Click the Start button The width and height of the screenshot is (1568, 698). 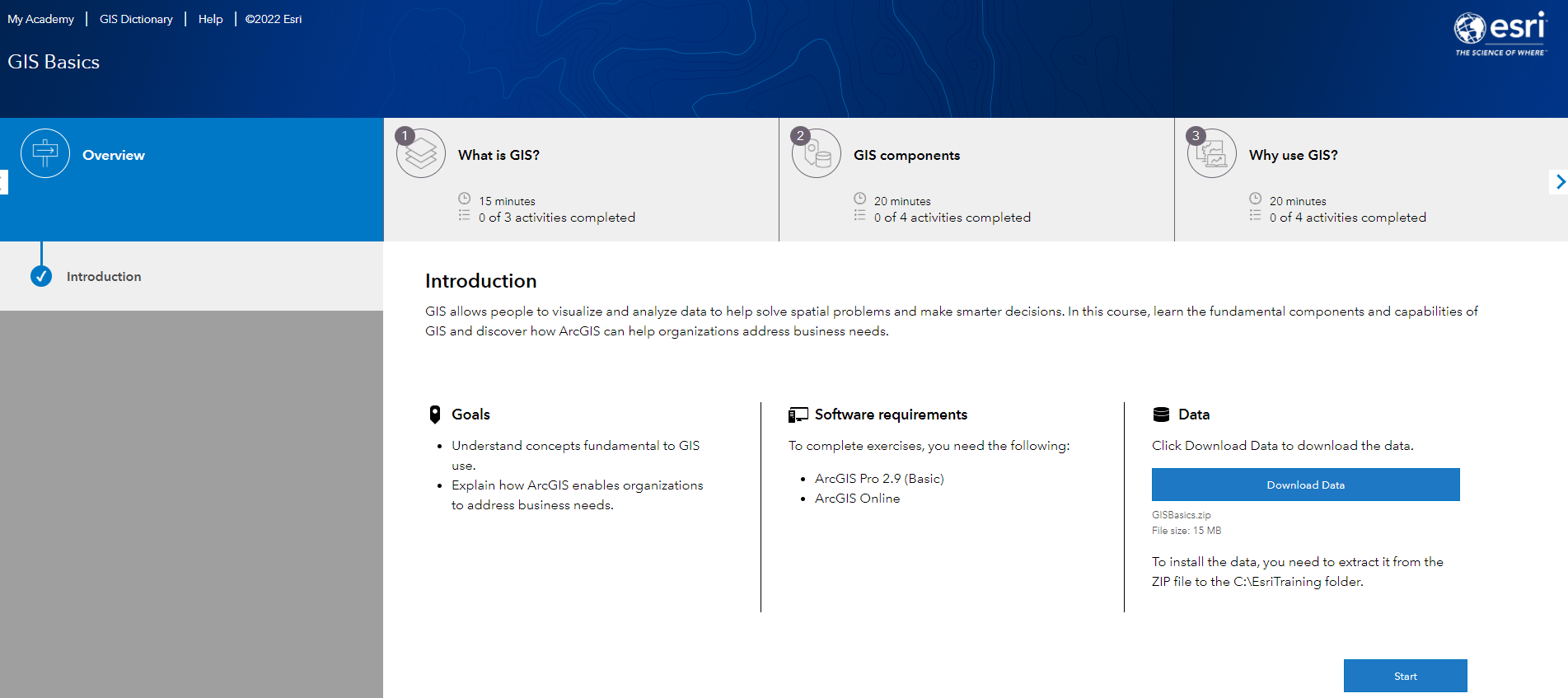coord(1405,676)
